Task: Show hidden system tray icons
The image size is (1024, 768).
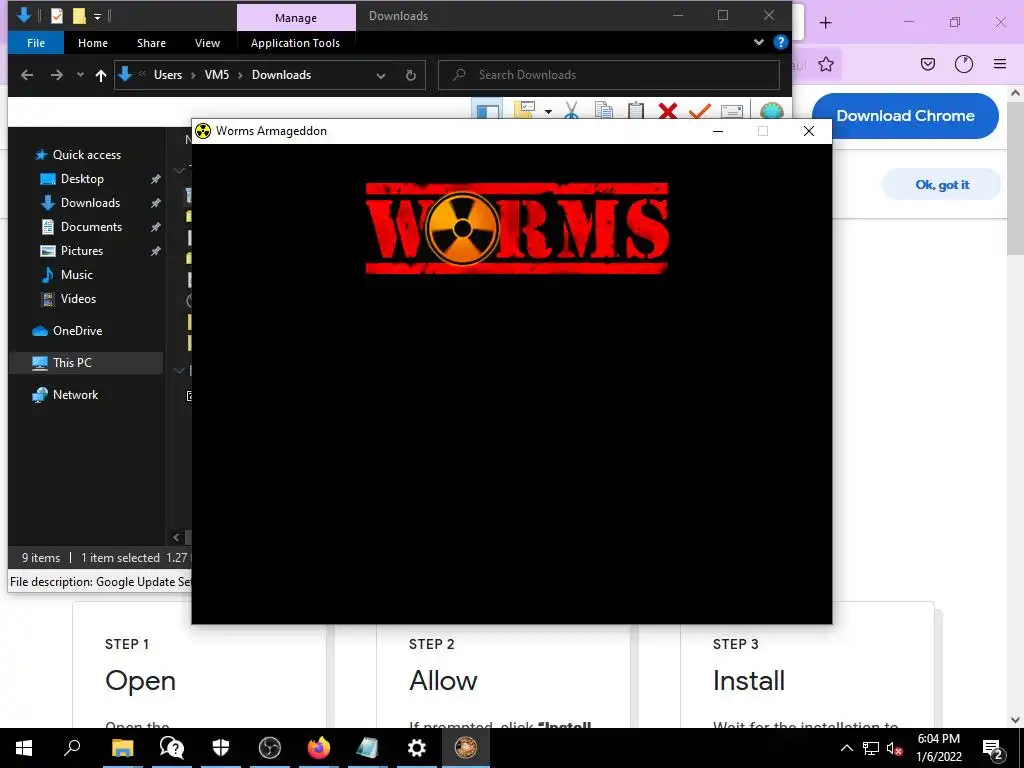Action: point(846,748)
